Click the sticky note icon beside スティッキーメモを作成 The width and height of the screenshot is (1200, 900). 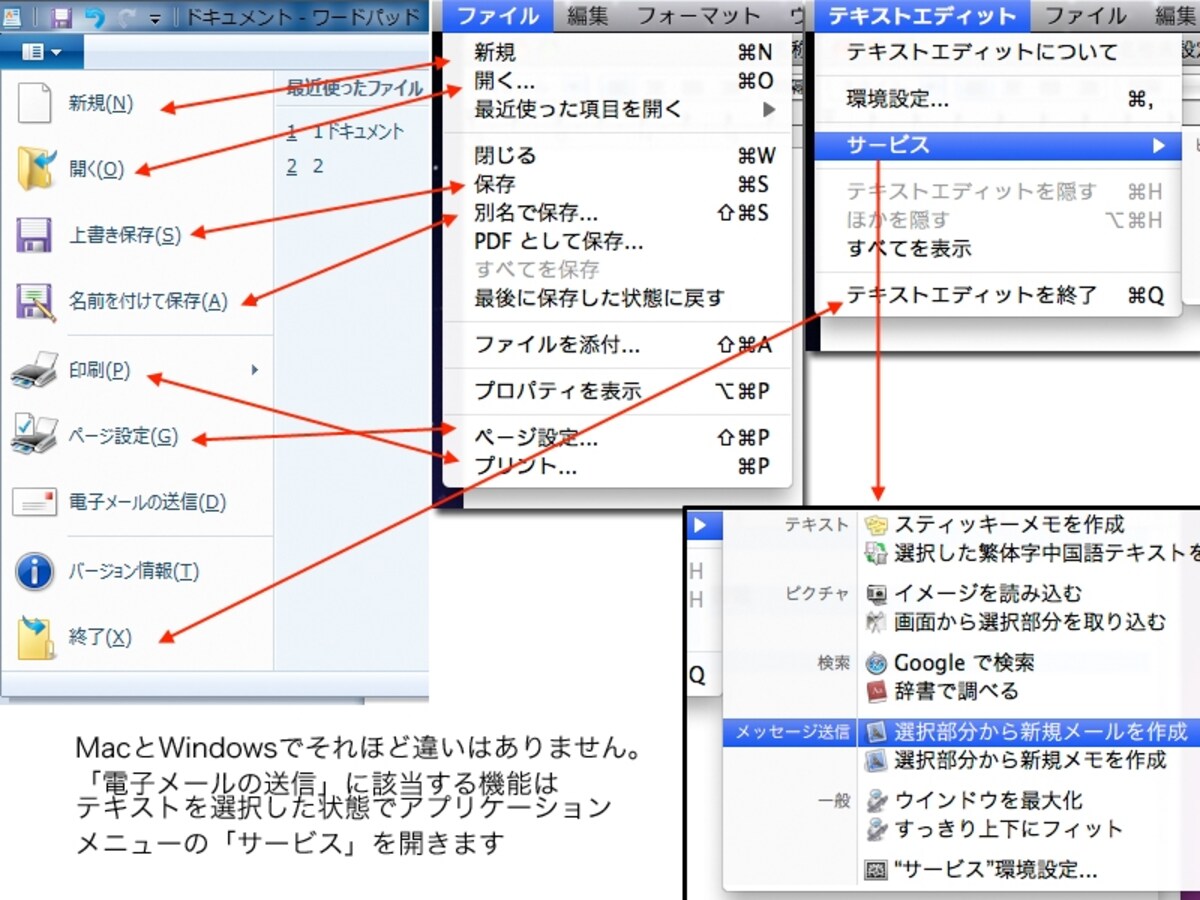click(x=876, y=525)
